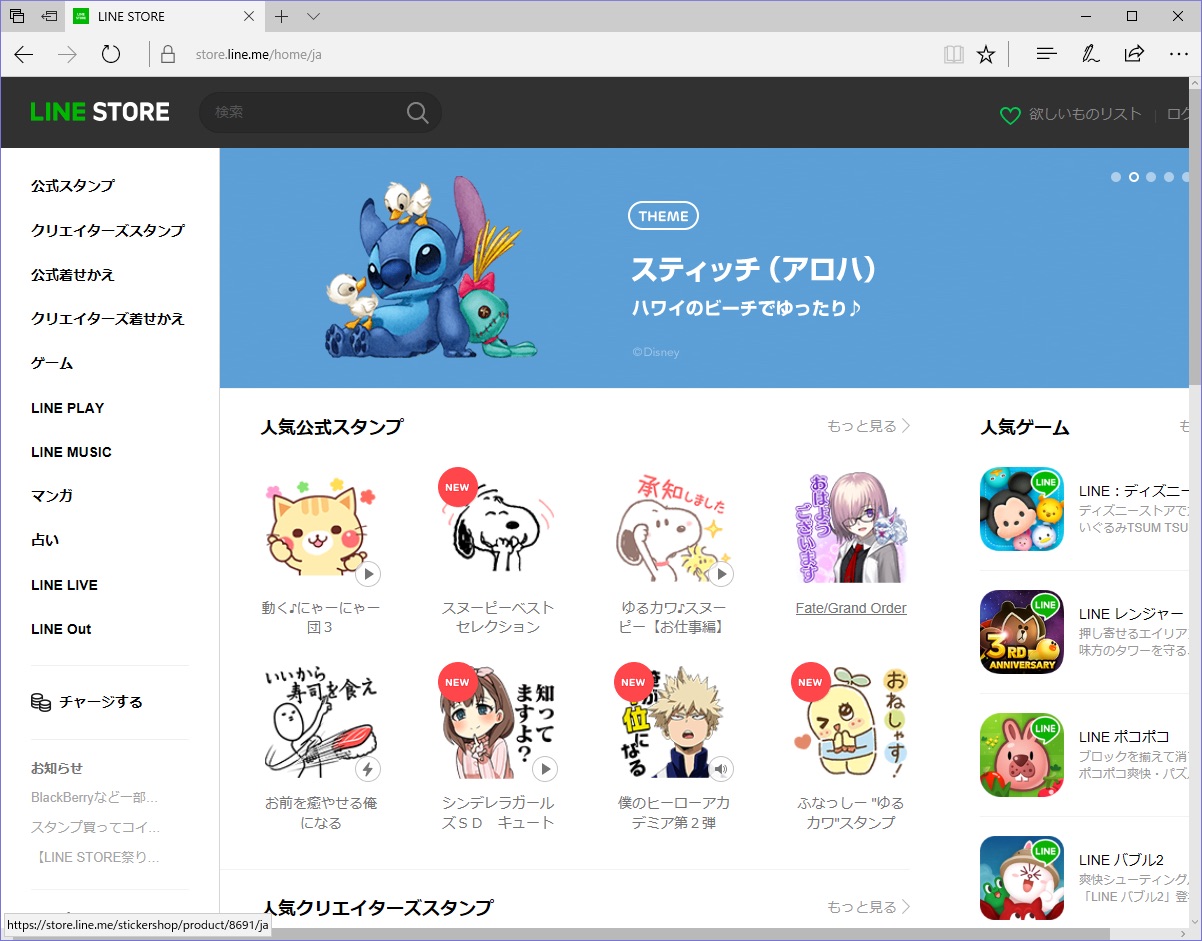
Task: Click the Fate/Grand Order text link
Action: [851, 608]
